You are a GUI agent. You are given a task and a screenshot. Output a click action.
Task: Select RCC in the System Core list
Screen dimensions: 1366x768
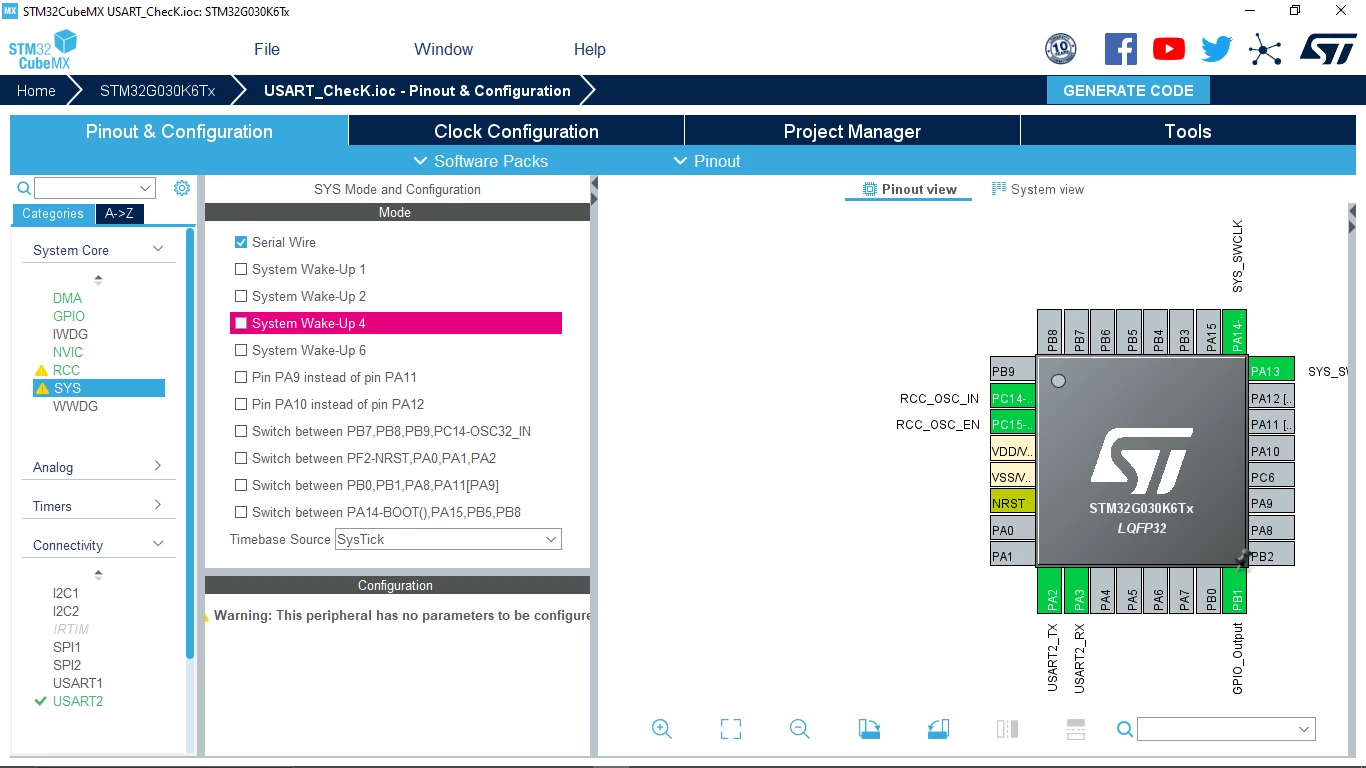coord(66,370)
